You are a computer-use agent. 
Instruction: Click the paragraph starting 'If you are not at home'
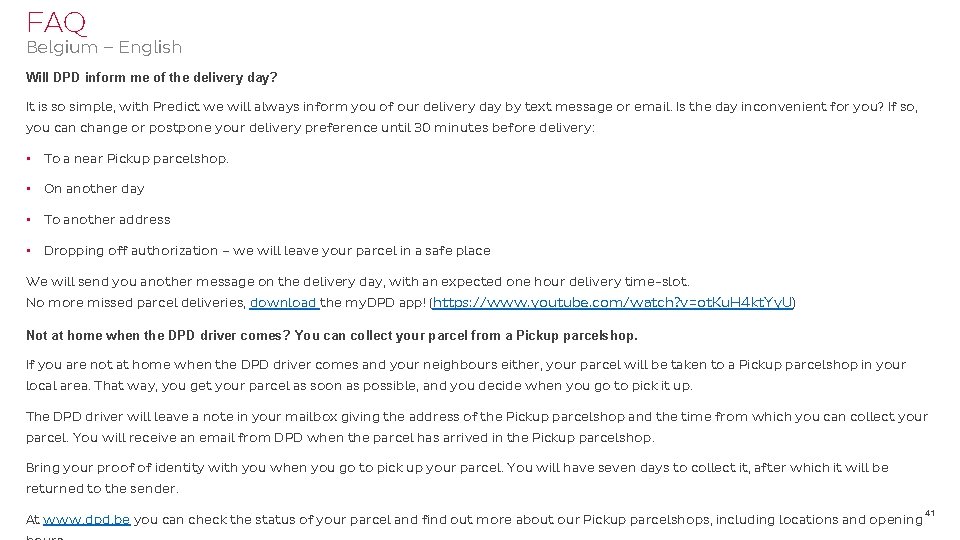tap(465, 365)
